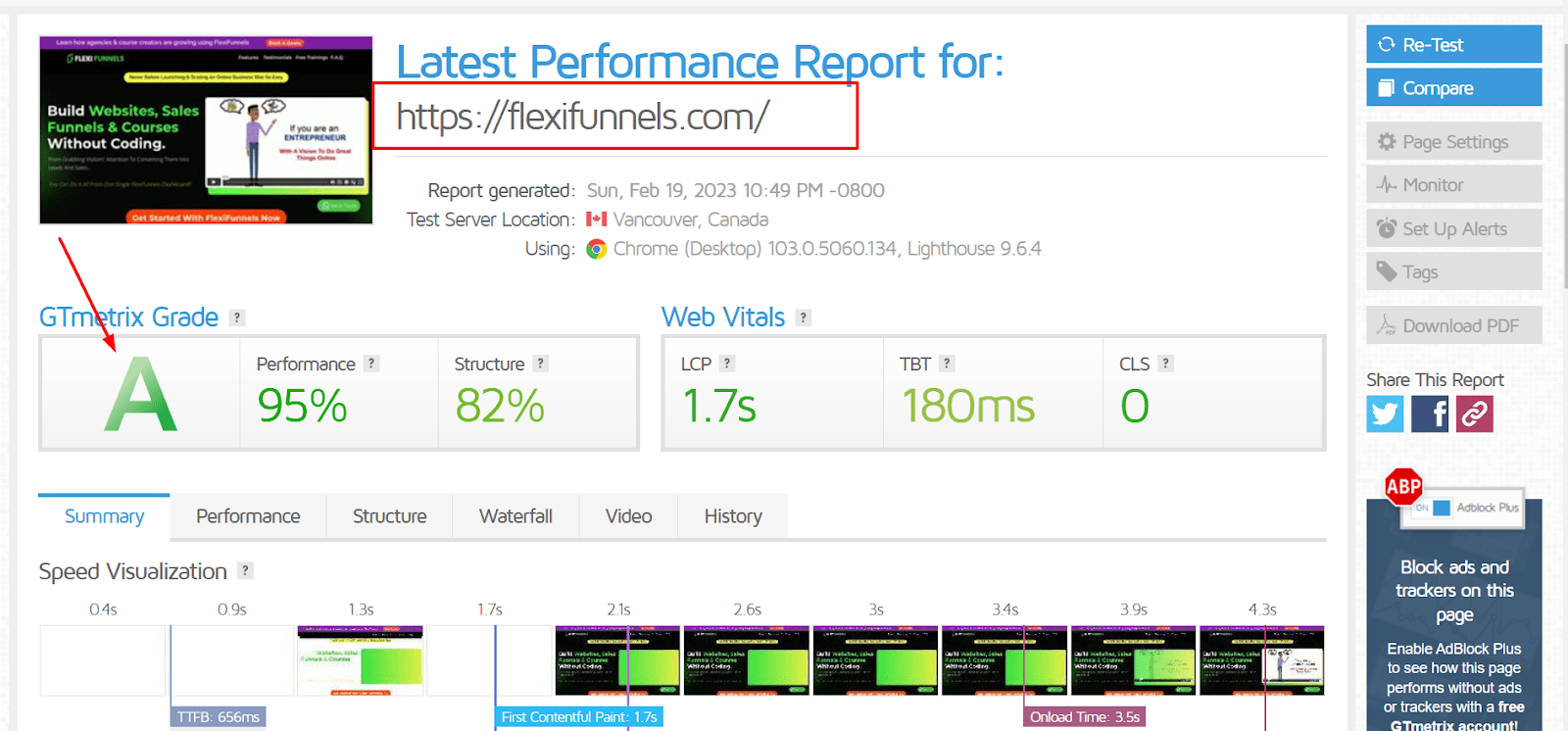The image size is (1568, 731).
Task: Click the Onload Time 3.5s marker
Action: [x=1084, y=717]
